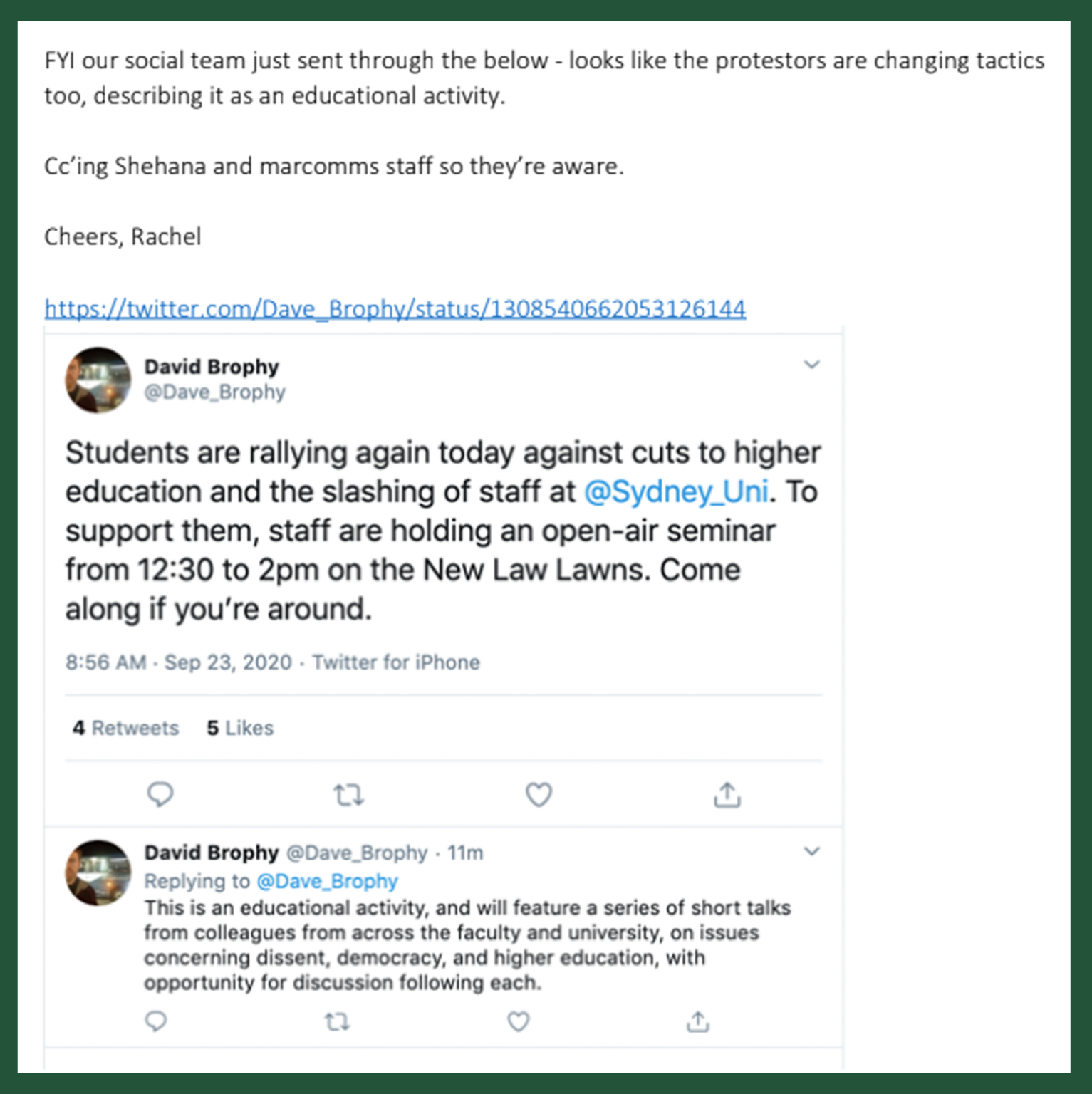Share the educational activity reply tweet
The height and width of the screenshot is (1094, 1092).
(x=698, y=1022)
